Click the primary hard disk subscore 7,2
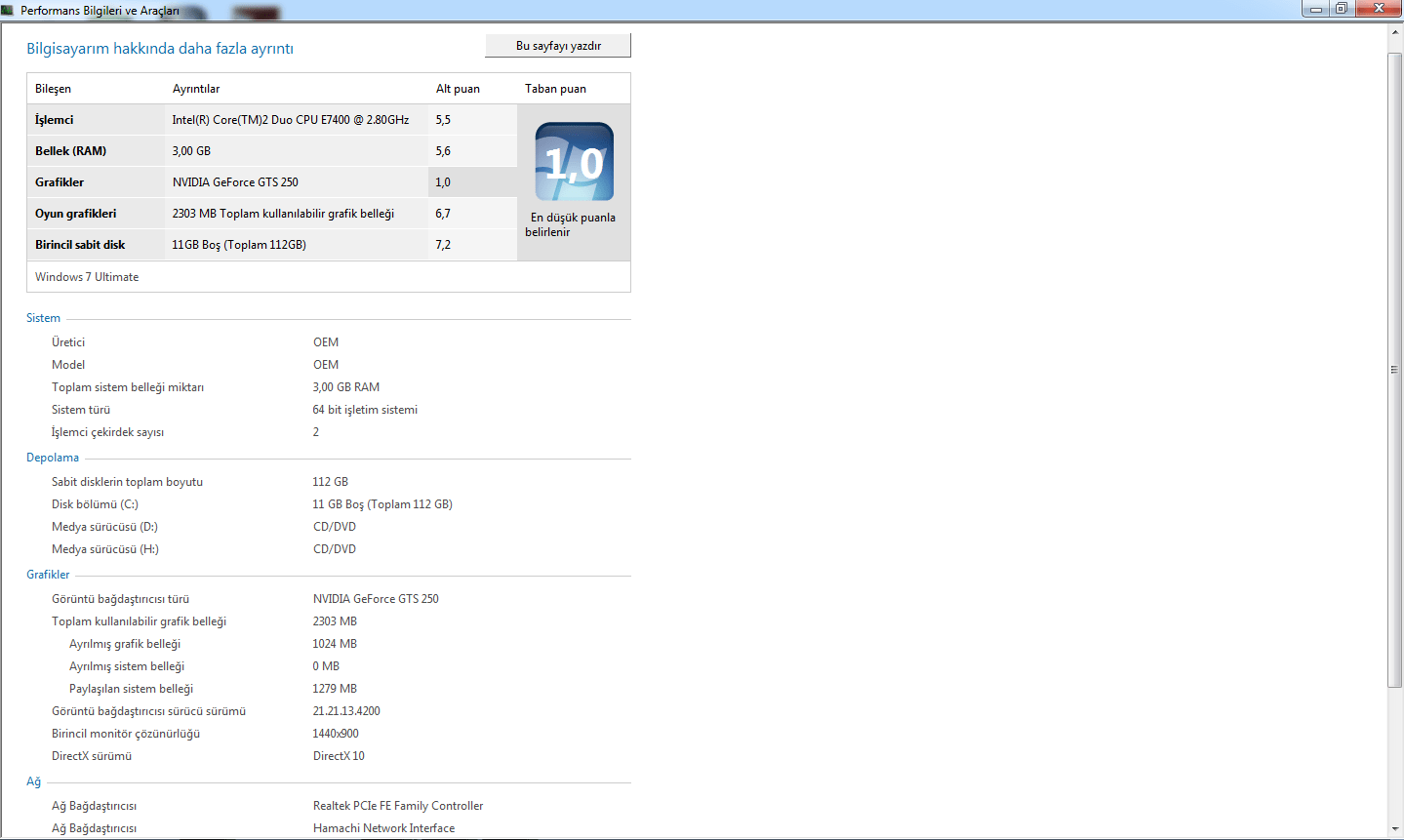Viewport: 1404px width, 840px height. pos(443,245)
